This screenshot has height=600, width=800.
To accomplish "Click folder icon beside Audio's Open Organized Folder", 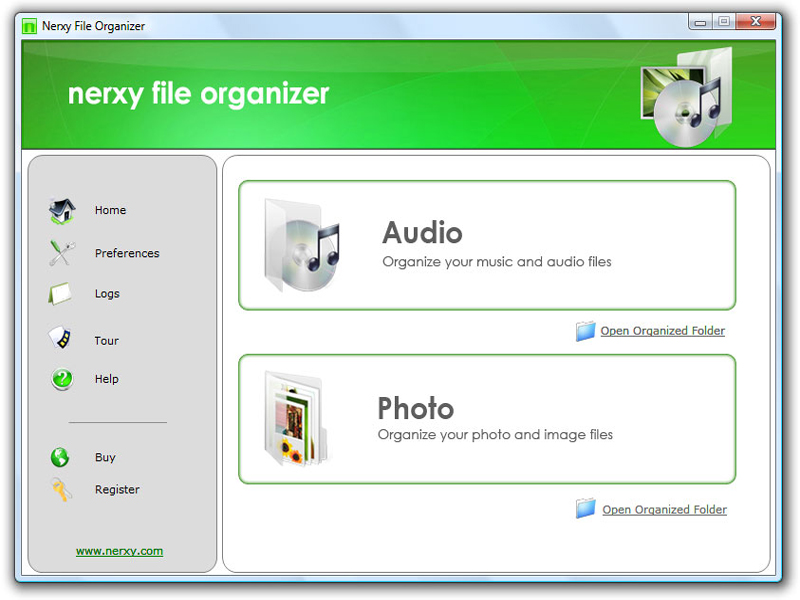I will [585, 331].
